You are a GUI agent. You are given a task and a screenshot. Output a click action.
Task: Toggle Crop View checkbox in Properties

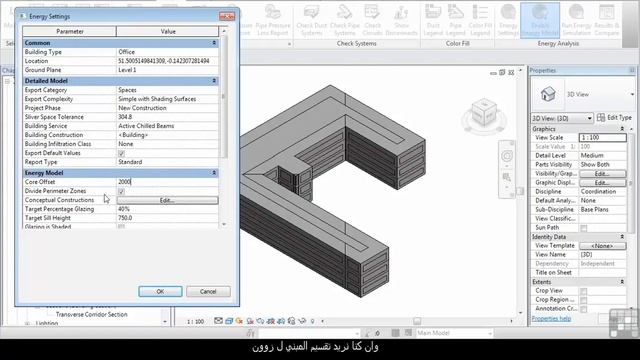click(x=584, y=291)
